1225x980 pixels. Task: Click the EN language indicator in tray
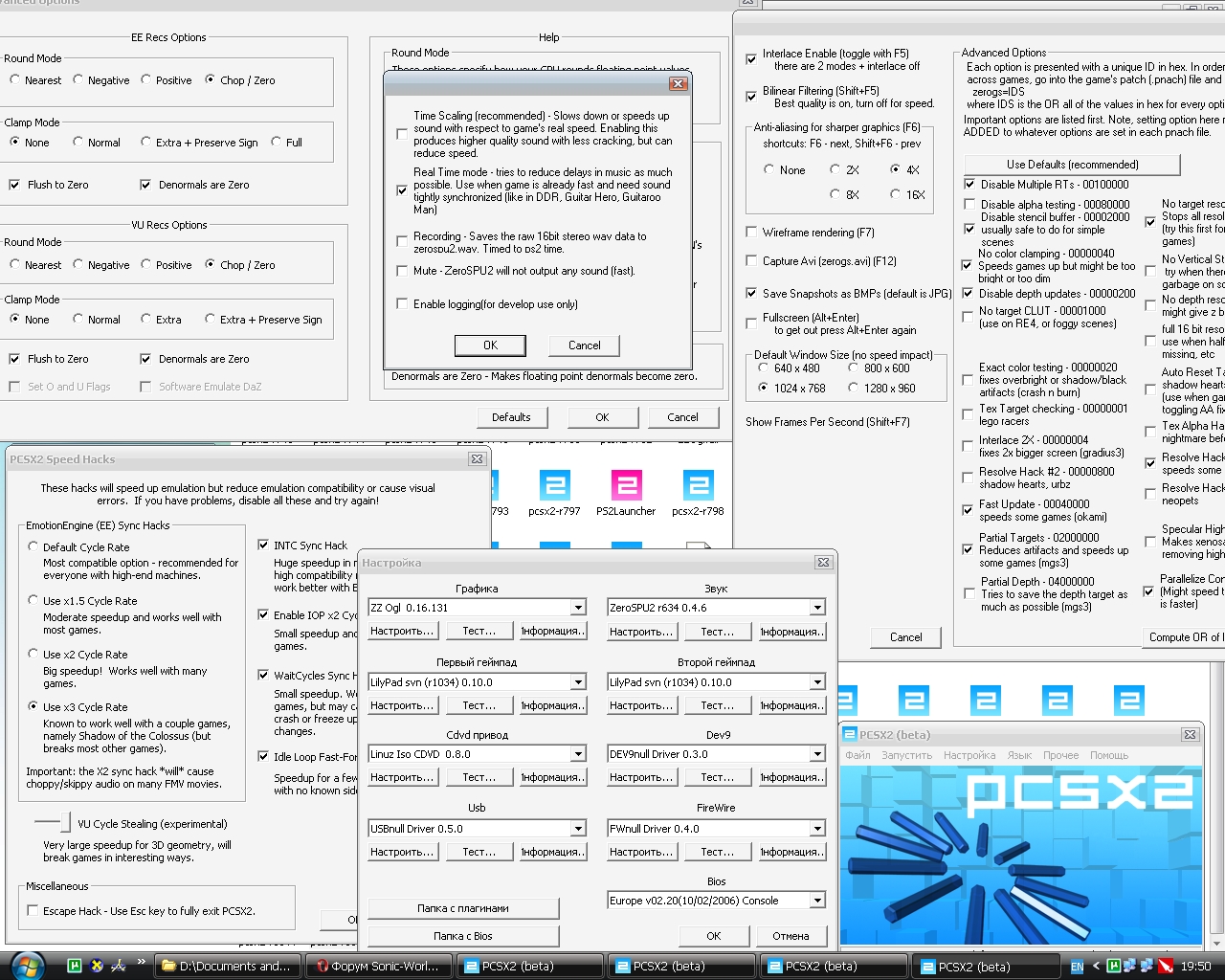[x=1077, y=967]
